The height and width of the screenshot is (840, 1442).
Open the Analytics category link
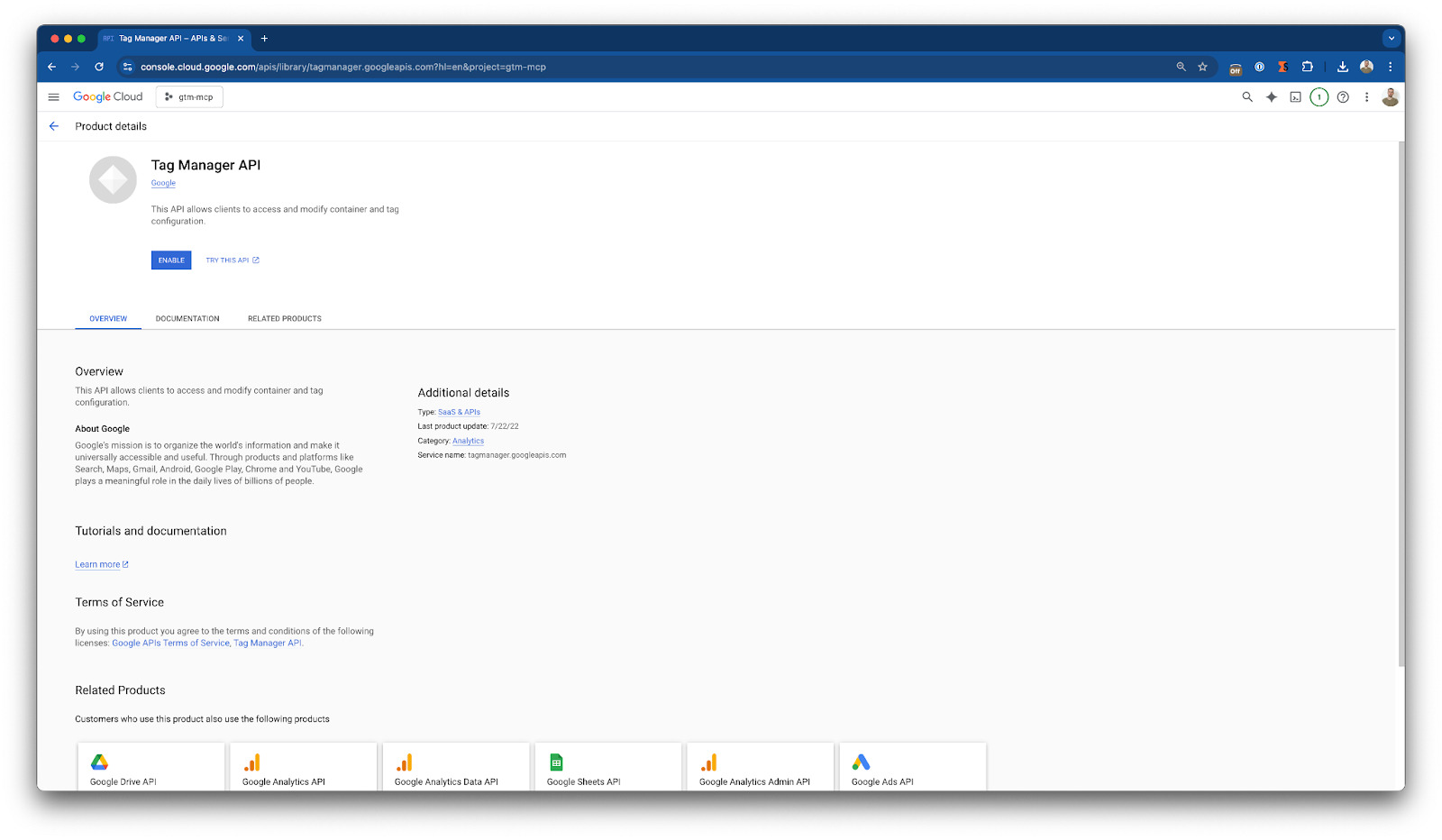(468, 441)
